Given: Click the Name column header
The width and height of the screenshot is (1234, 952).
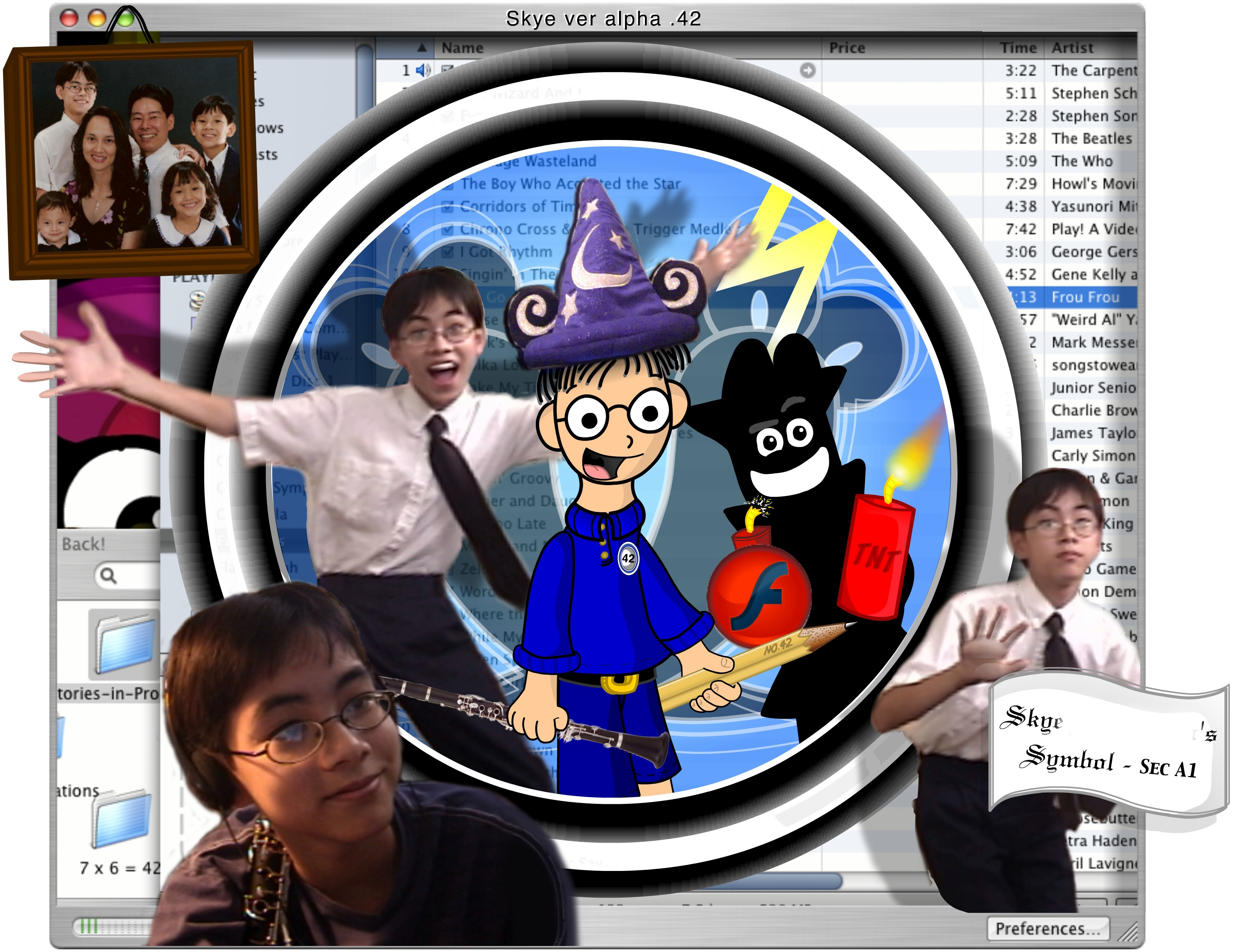Looking at the screenshot, I should [x=462, y=47].
